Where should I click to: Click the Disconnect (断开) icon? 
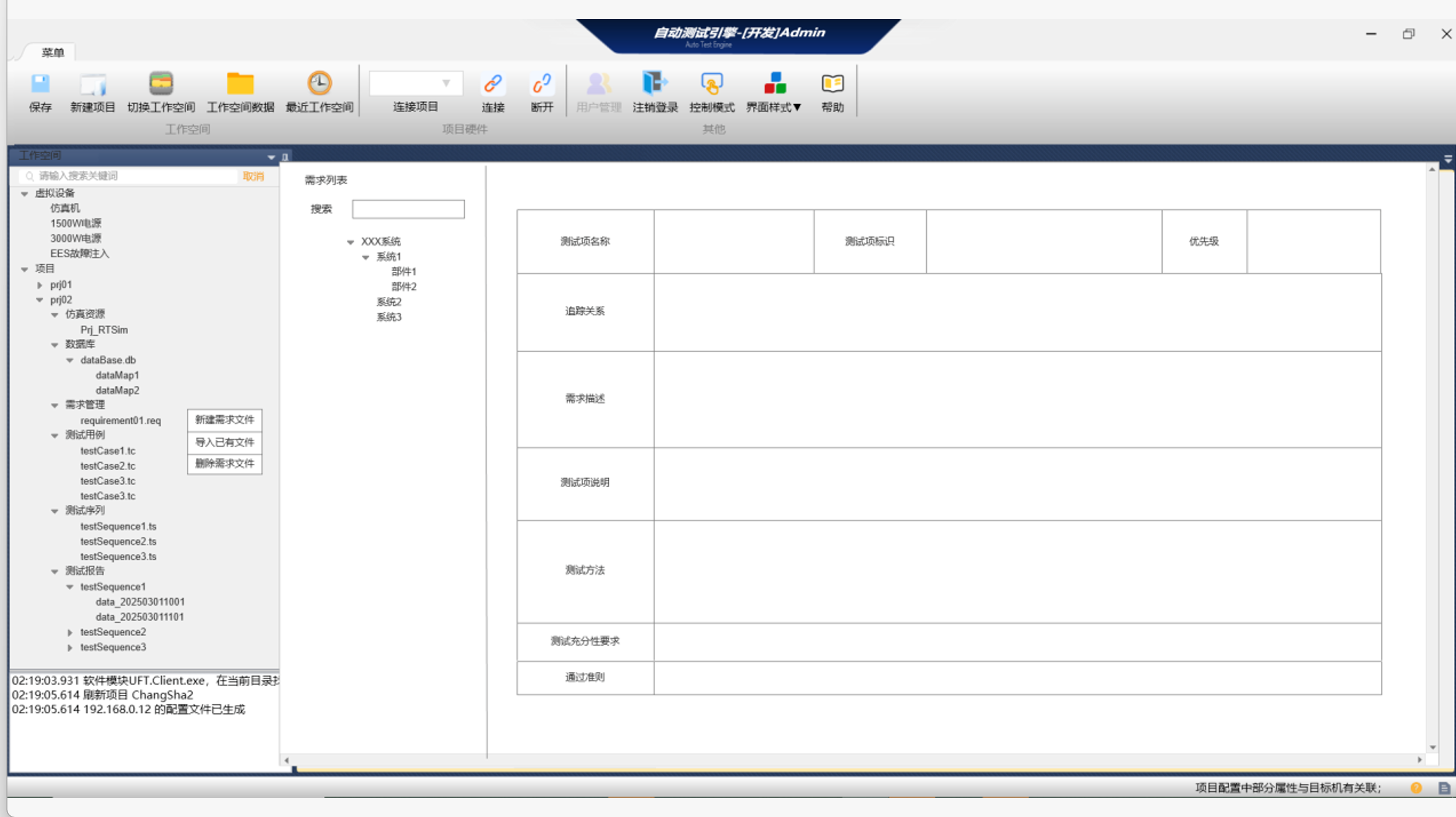point(542,85)
